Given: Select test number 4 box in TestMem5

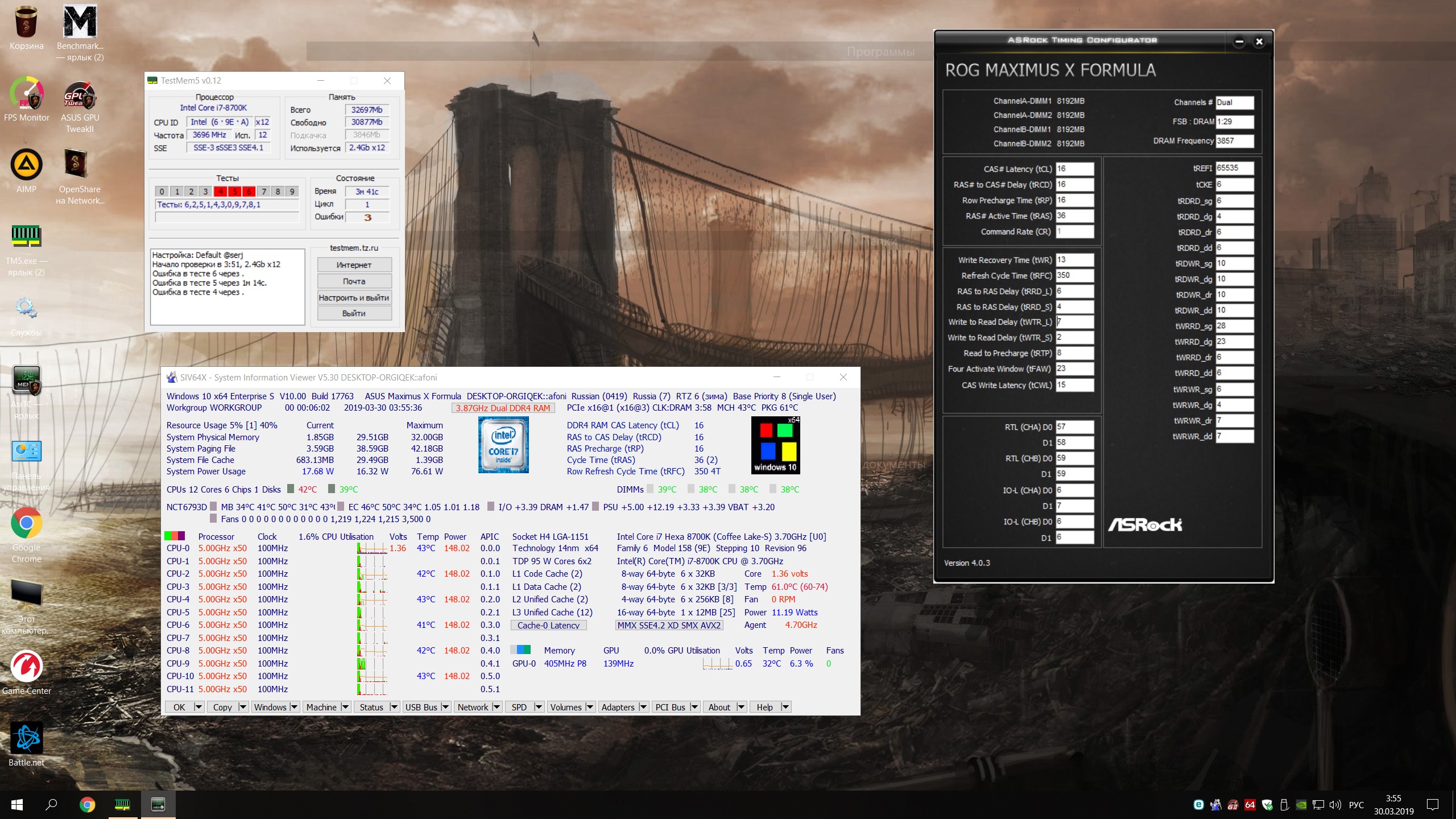Looking at the screenshot, I should pos(220,192).
